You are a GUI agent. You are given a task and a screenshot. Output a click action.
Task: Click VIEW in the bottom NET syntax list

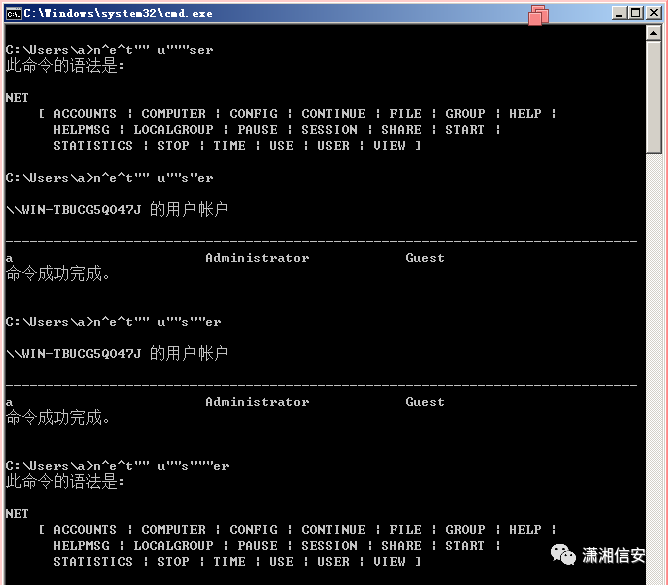coord(389,562)
